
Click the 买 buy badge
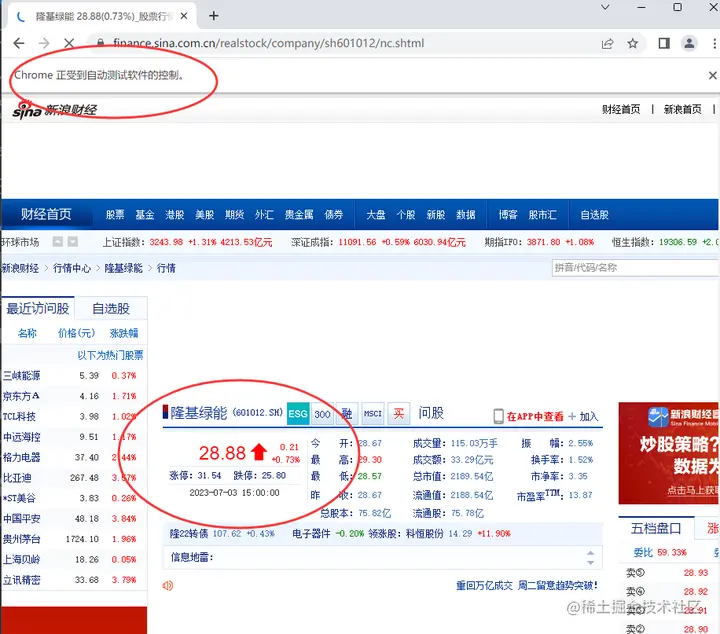tap(399, 414)
